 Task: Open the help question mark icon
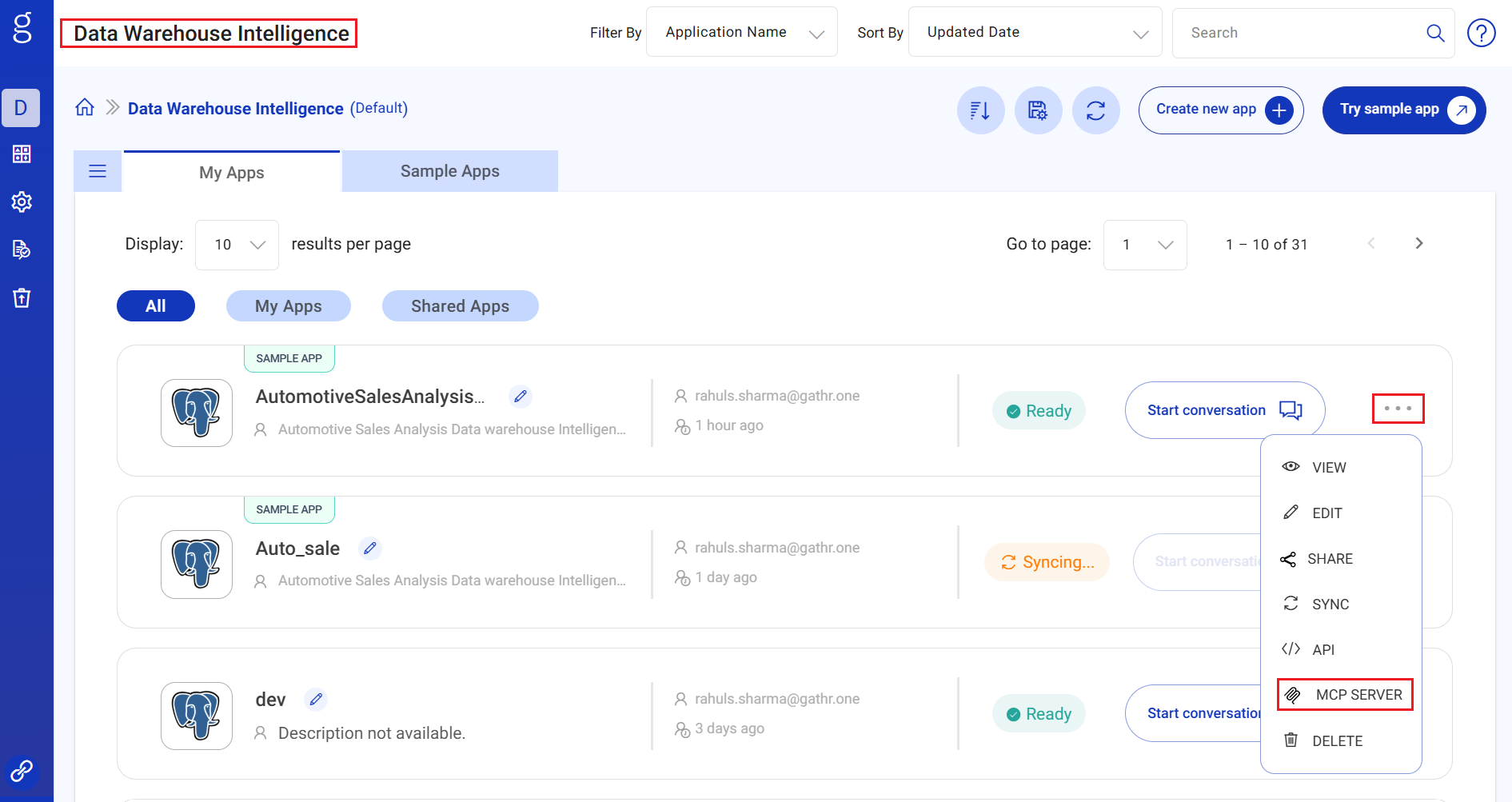pos(1481,33)
